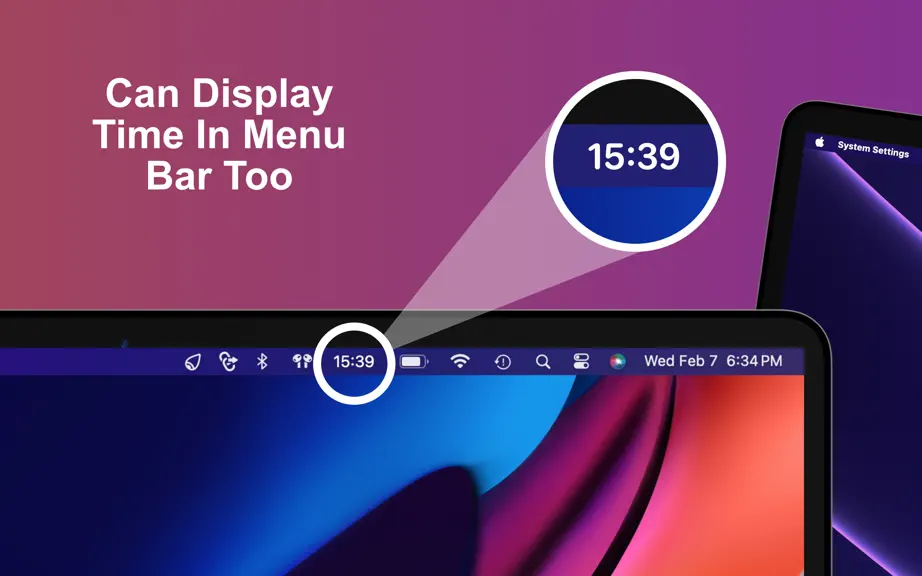Open the Apple menu on second screen

pos(820,142)
